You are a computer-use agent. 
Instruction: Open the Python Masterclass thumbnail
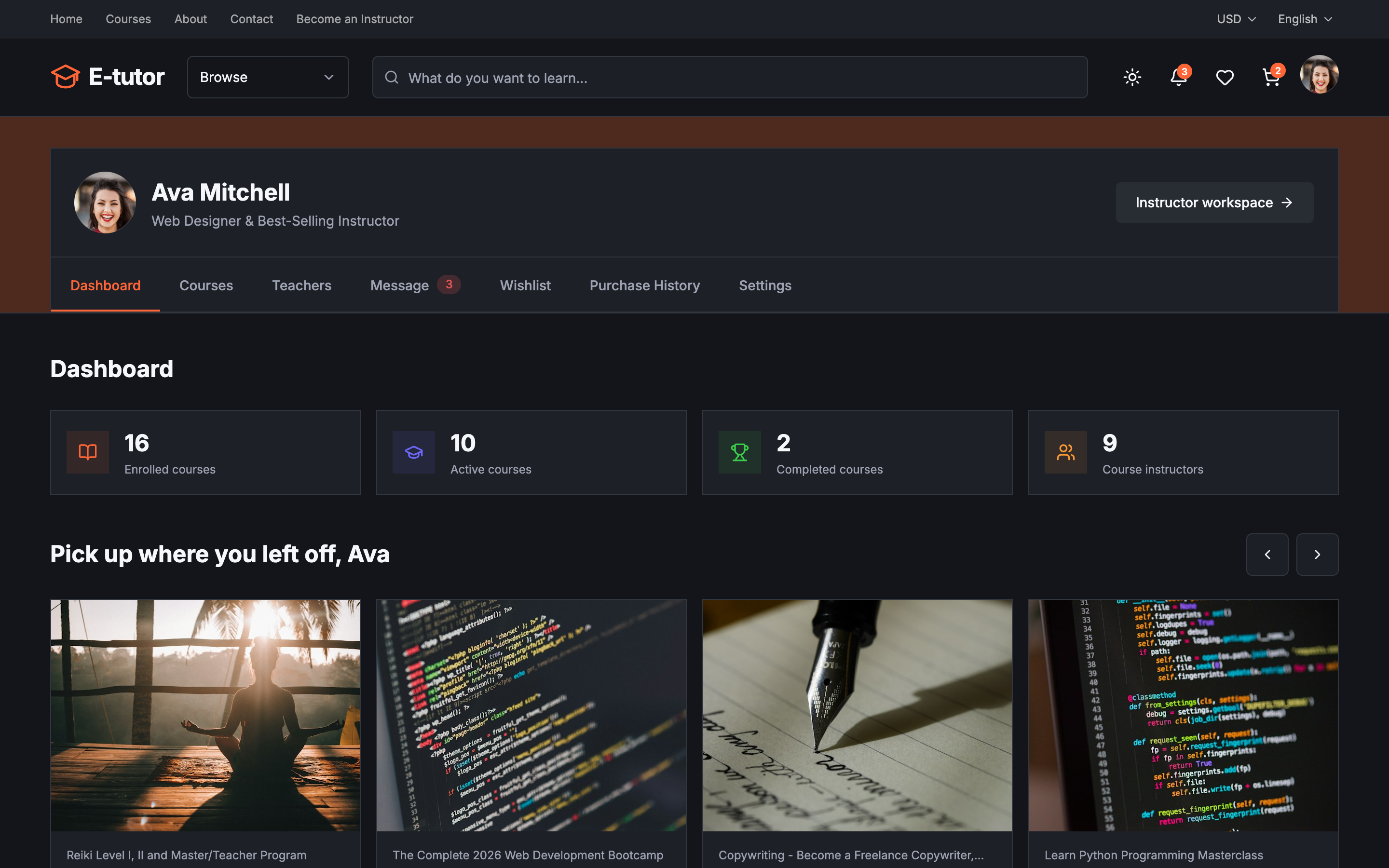[1184, 715]
